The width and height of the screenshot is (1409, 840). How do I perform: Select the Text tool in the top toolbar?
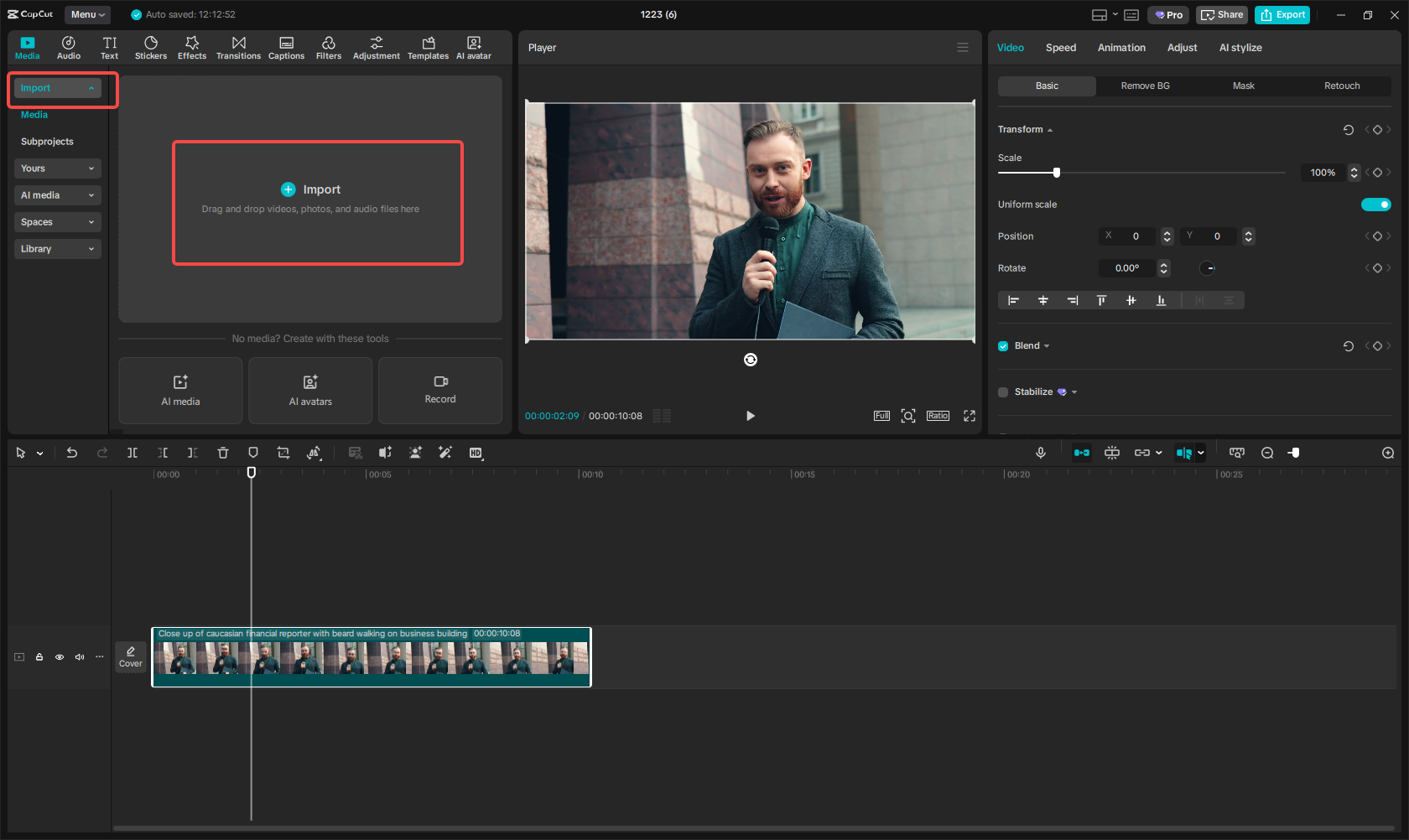(109, 47)
